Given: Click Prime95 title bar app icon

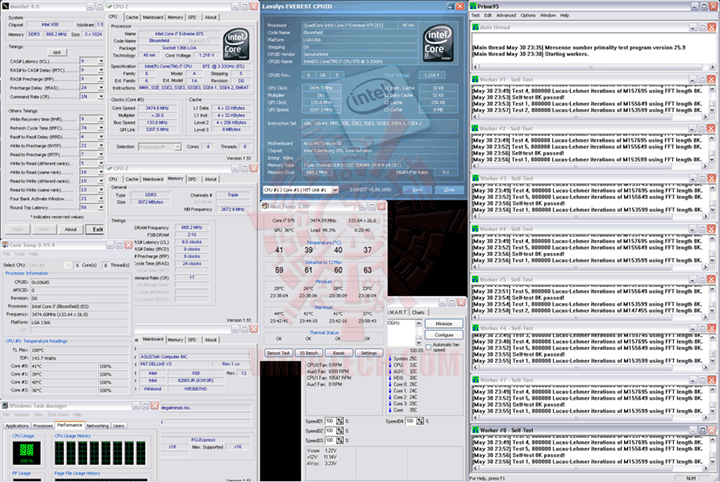Looking at the screenshot, I should click(473, 6).
